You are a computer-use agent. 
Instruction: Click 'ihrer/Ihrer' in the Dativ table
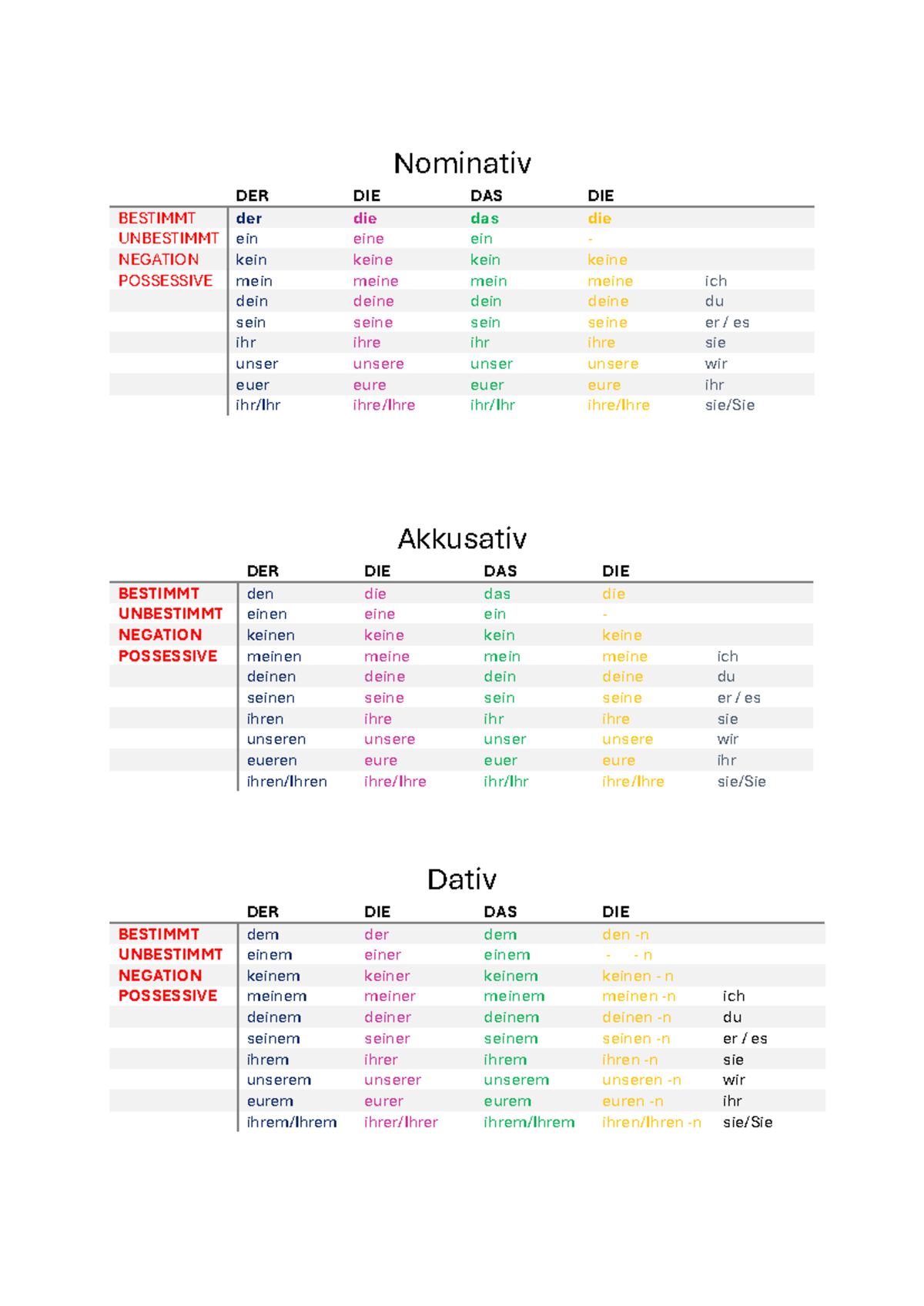(400, 1122)
